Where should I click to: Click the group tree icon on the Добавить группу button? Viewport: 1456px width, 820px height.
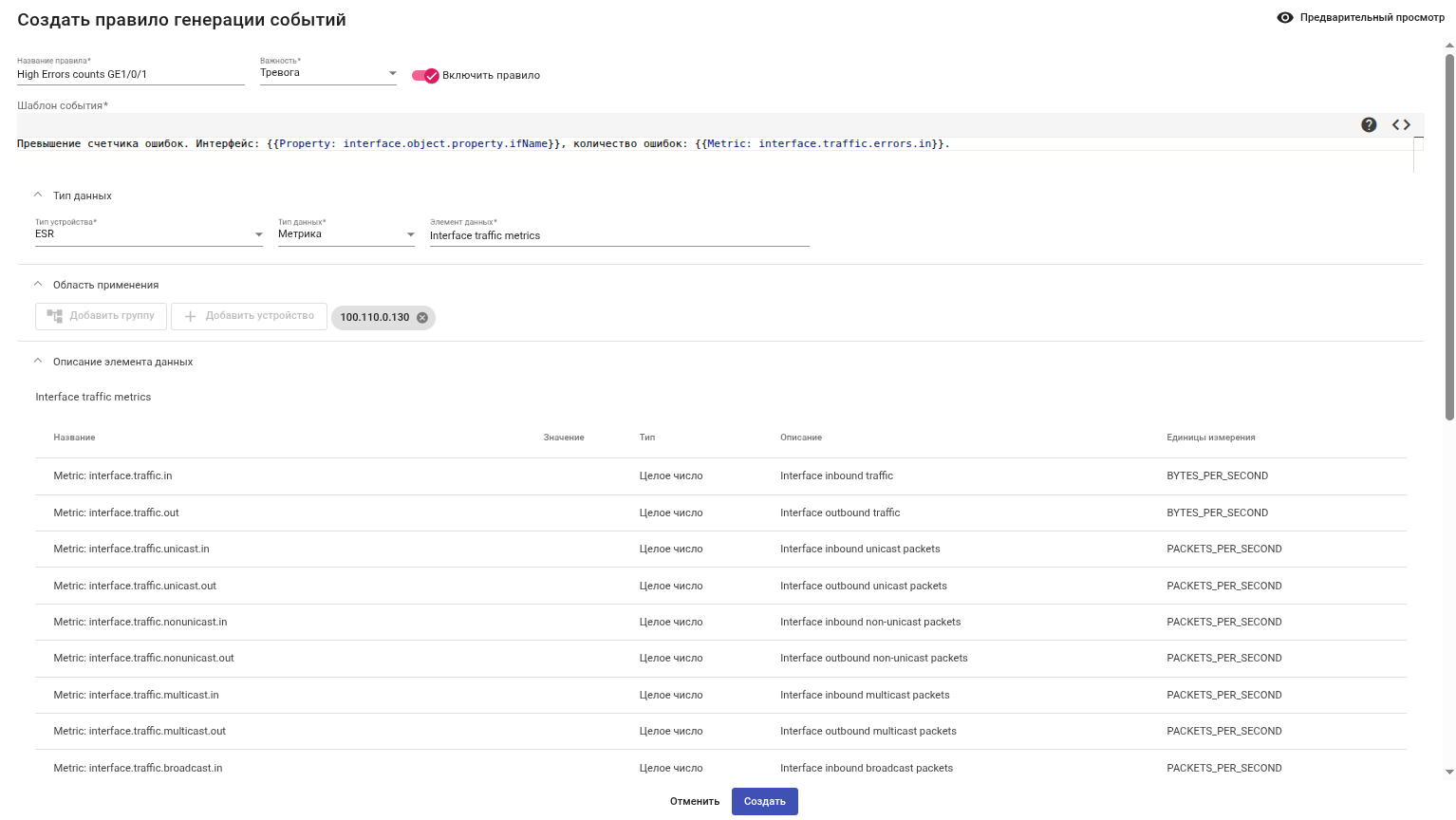click(x=55, y=316)
